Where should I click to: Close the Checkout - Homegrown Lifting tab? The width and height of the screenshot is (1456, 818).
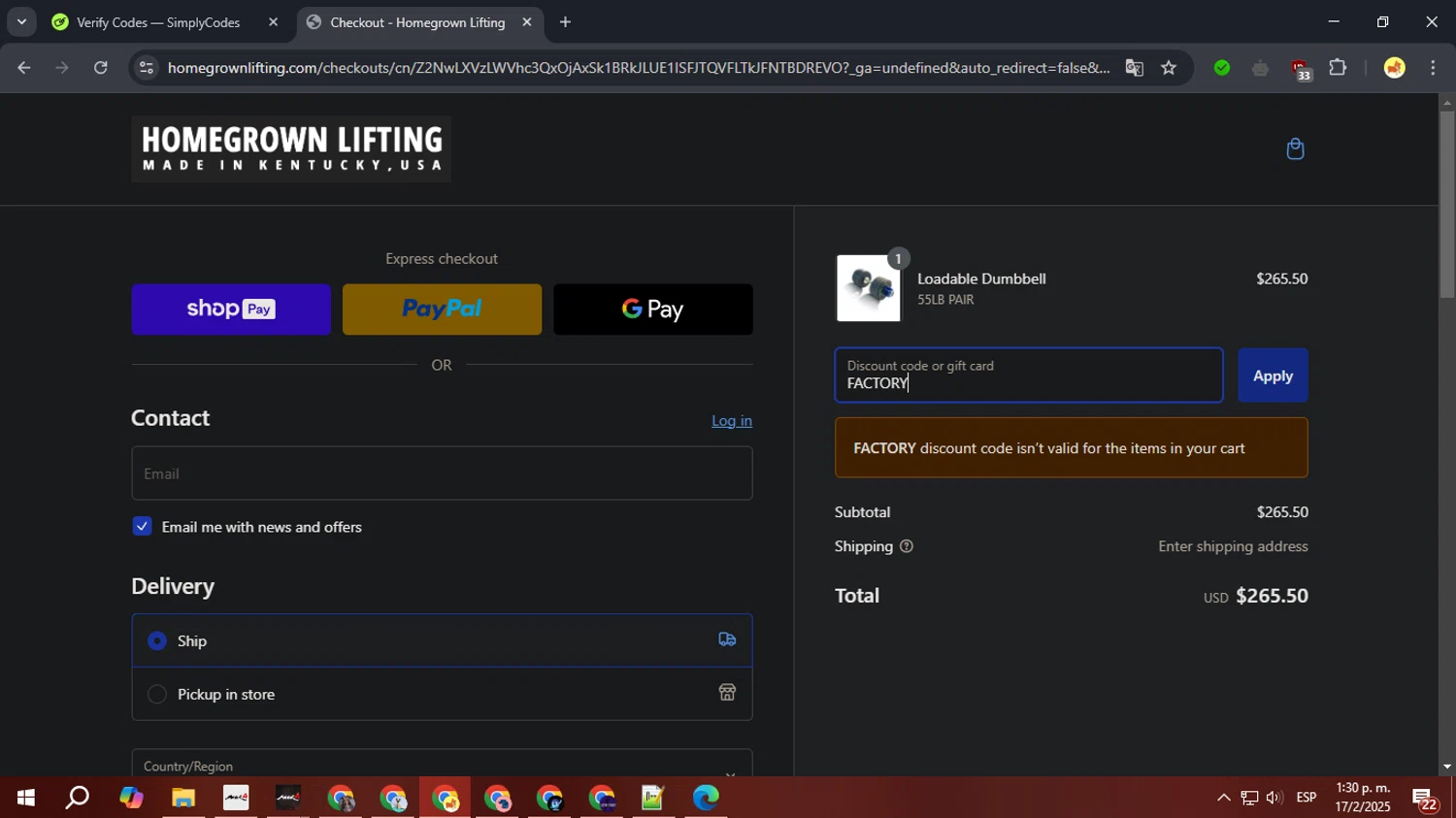(527, 22)
